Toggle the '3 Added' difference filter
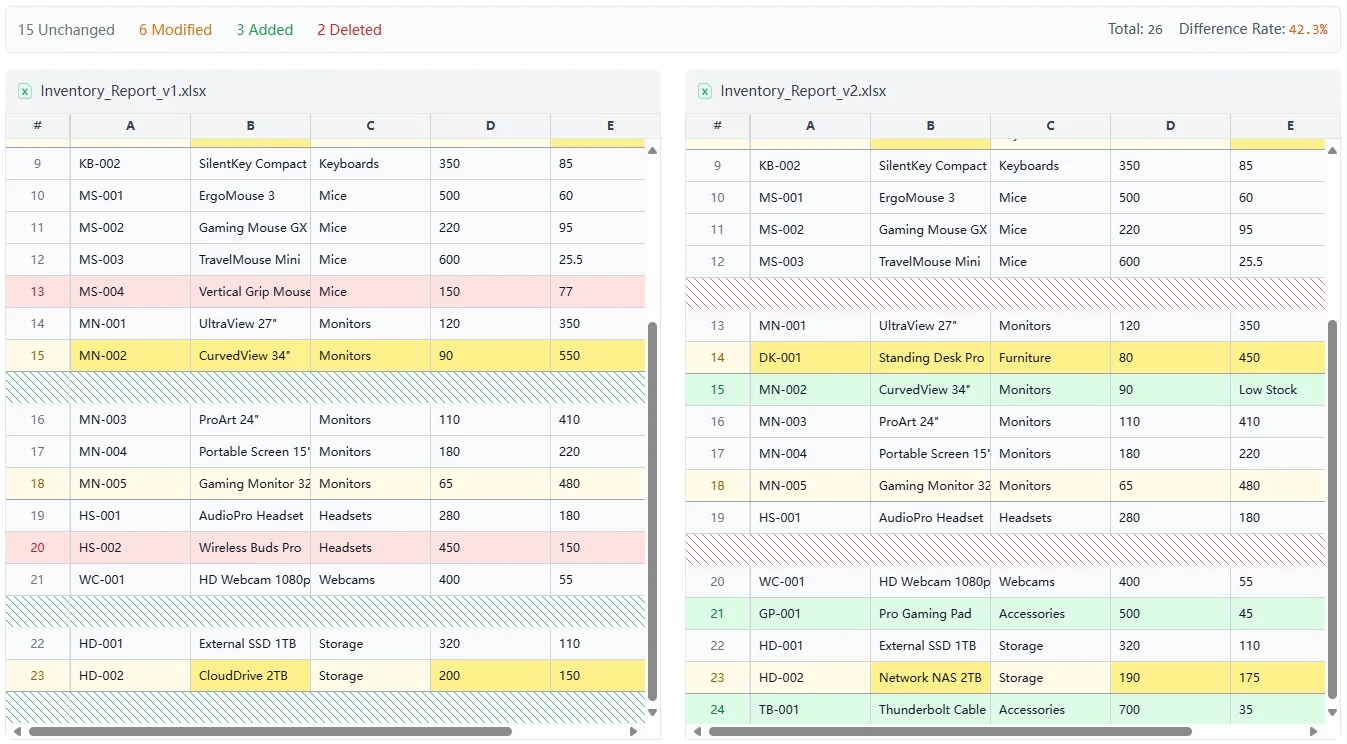The image size is (1347, 744). (264, 29)
